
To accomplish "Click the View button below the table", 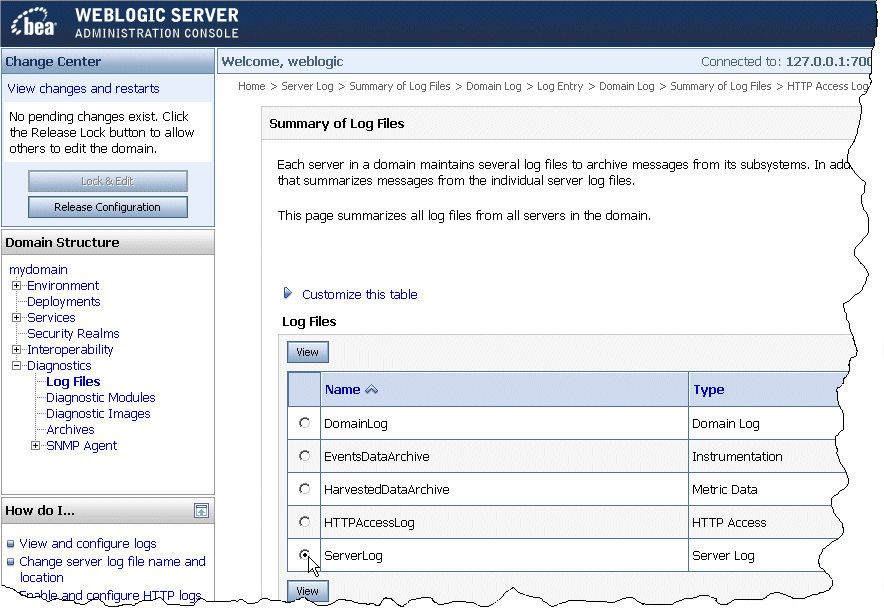I will point(307,591).
